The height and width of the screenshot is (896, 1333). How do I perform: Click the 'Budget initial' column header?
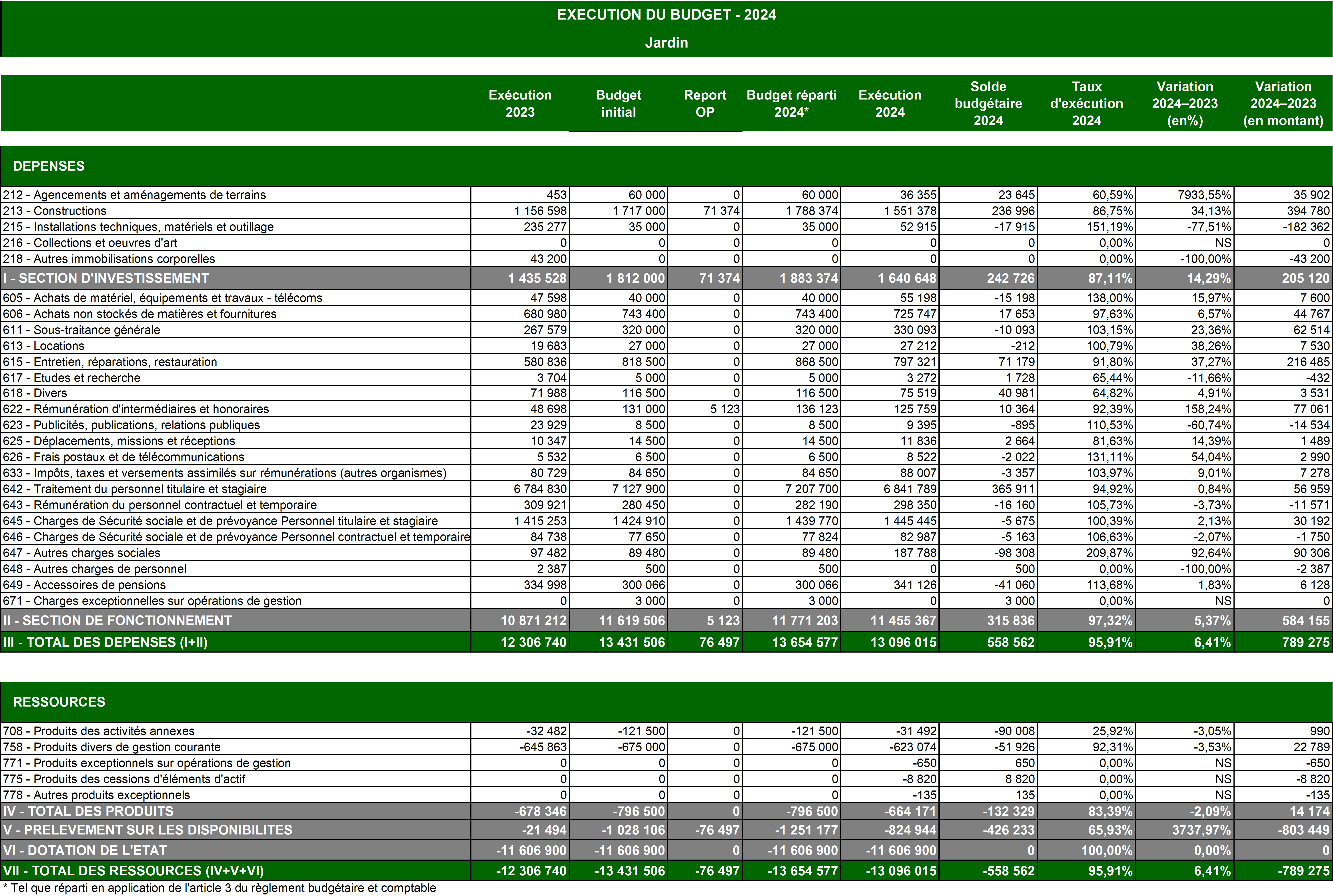coord(619,104)
